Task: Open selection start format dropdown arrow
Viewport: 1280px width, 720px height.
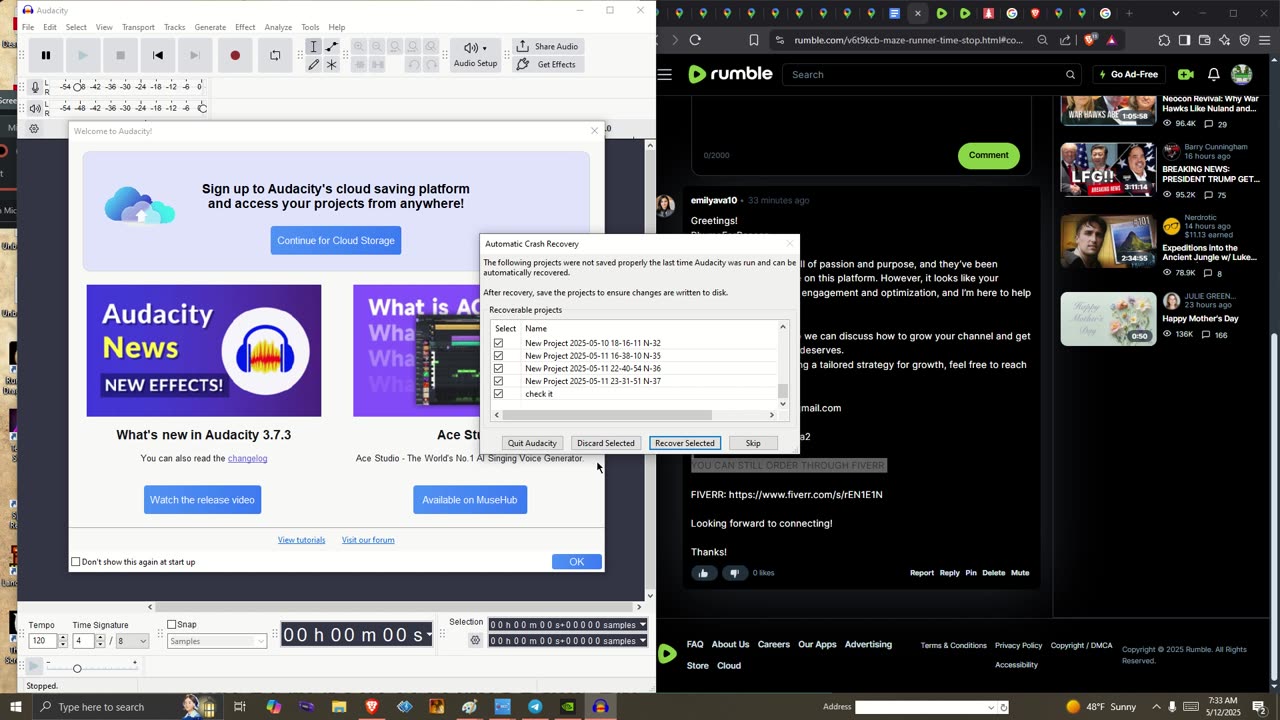Action: click(642, 625)
